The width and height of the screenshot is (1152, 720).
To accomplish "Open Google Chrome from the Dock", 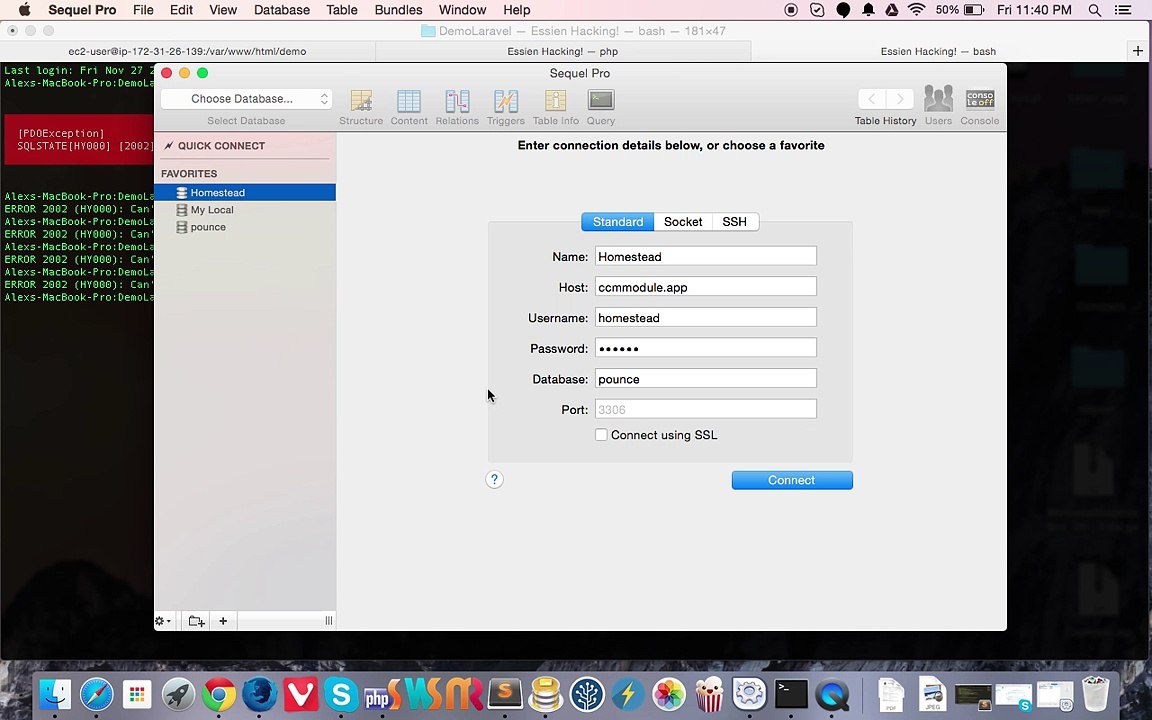I will (x=218, y=694).
